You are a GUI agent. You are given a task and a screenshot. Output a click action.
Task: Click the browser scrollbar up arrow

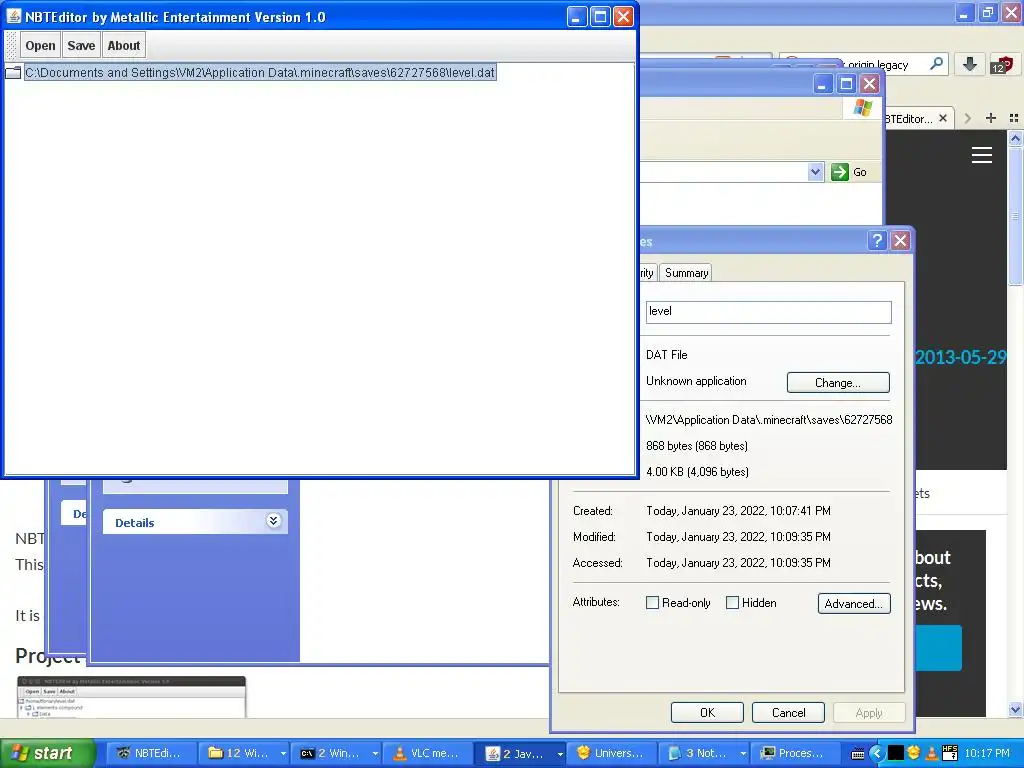tap(1015, 138)
